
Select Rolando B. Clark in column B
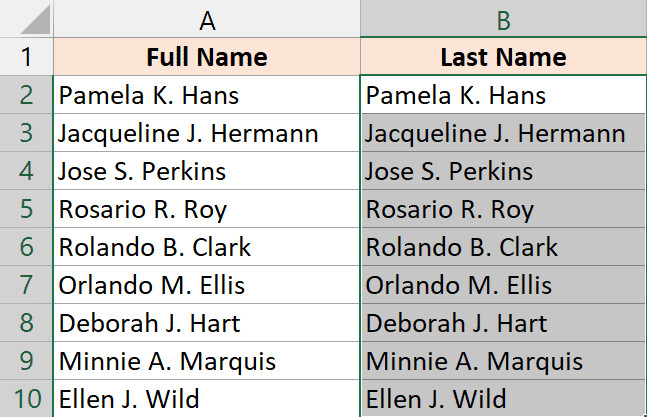tap(503, 247)
